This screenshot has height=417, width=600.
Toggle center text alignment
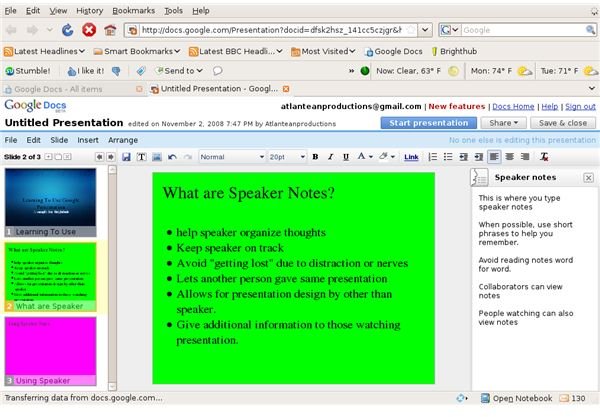pos(509,157)
